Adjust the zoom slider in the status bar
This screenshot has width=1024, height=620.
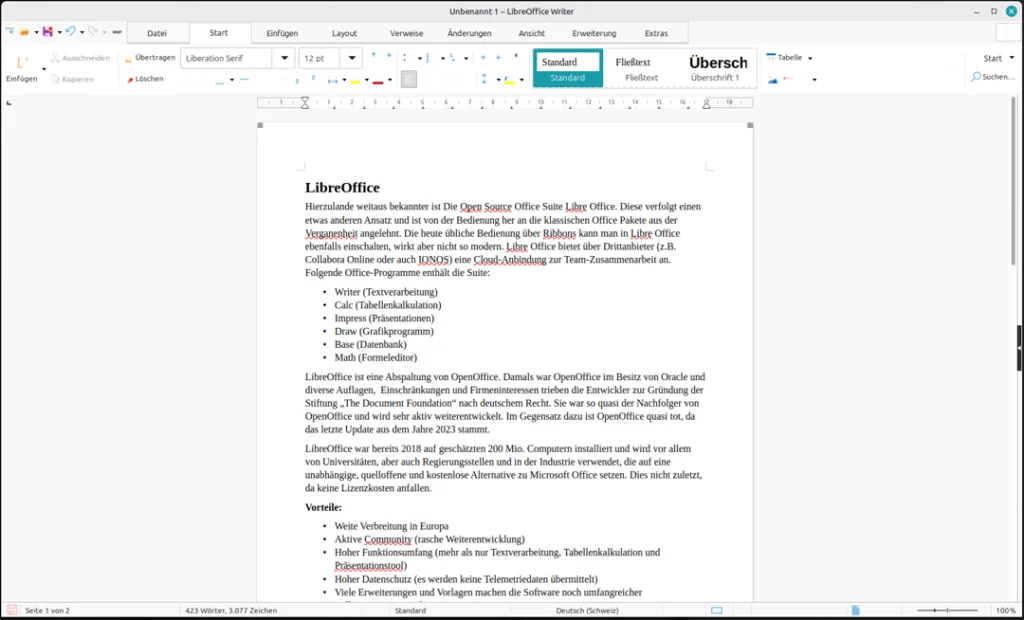pyautogui.click(x=948, y=610)
